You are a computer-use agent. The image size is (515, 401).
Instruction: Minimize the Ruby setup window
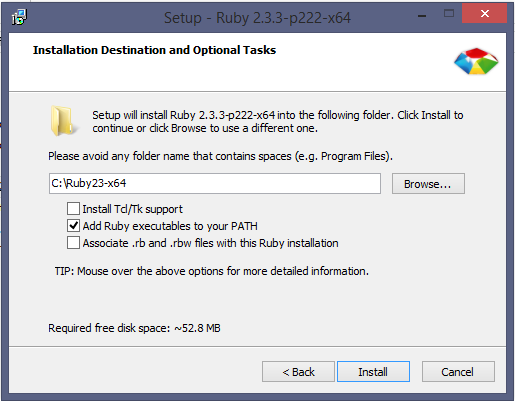point(422,15)
